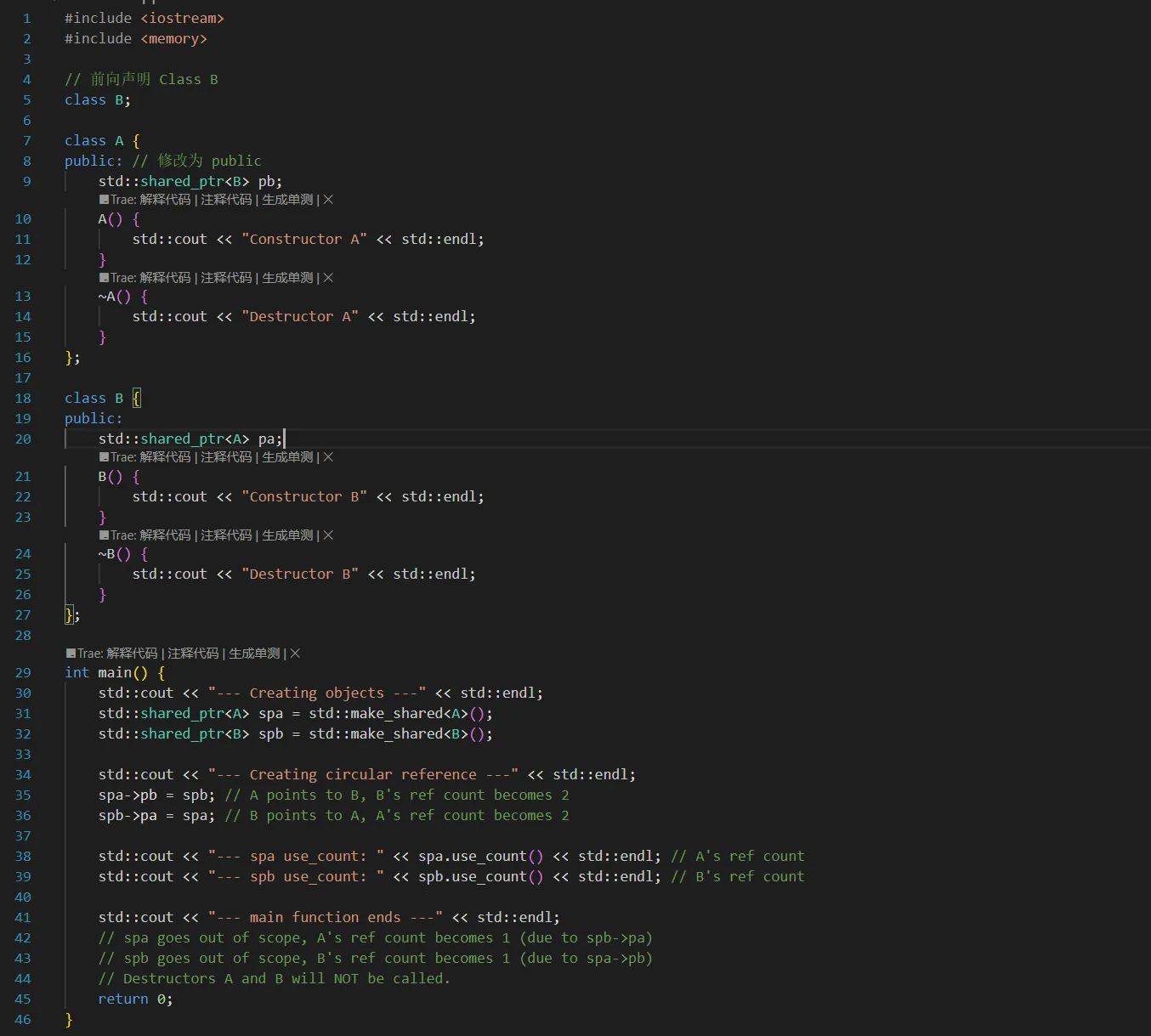Click 解释代码 above int main()

click(132, 654)
